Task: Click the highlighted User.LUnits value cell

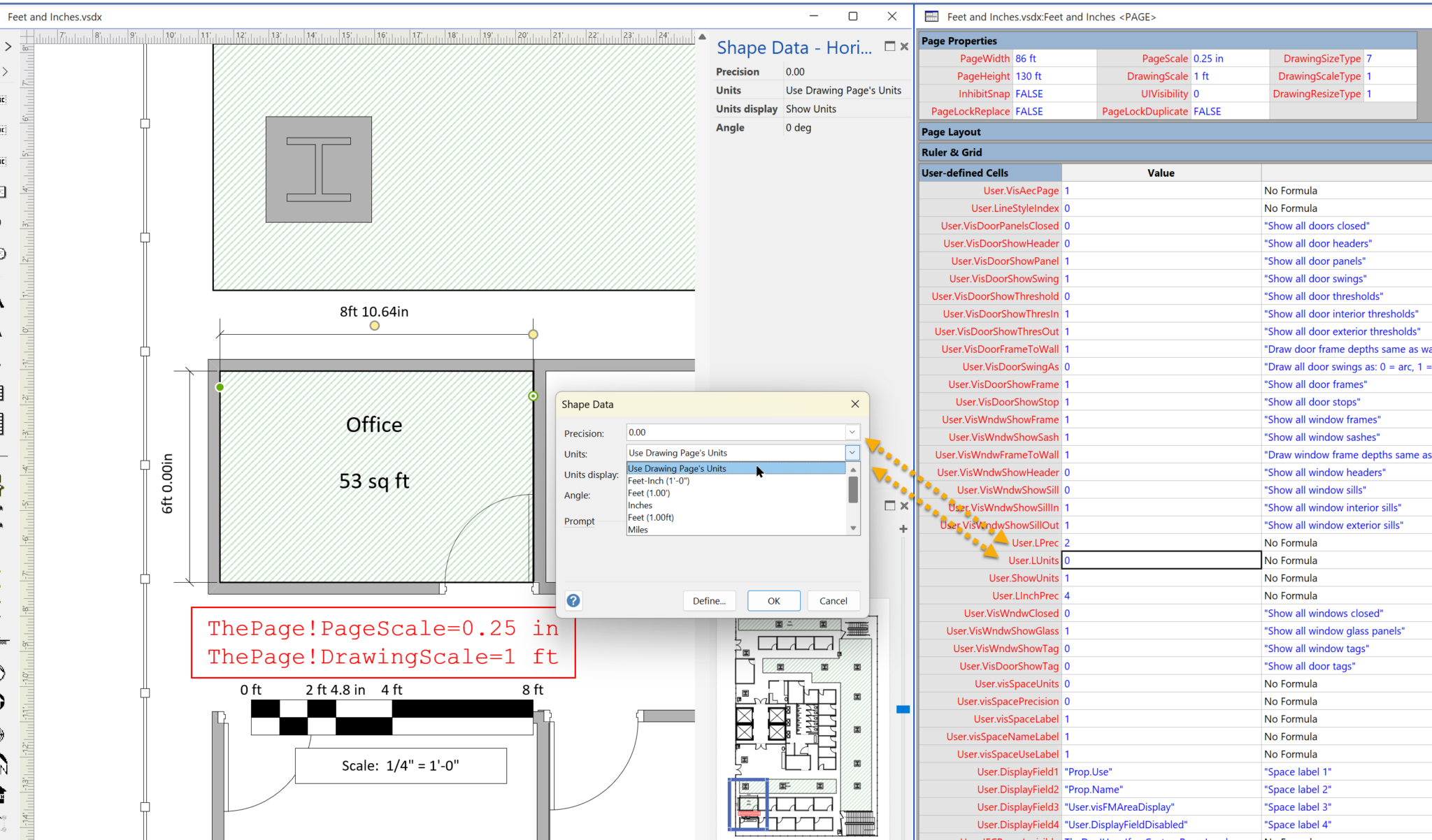Action: (1161, 560)
